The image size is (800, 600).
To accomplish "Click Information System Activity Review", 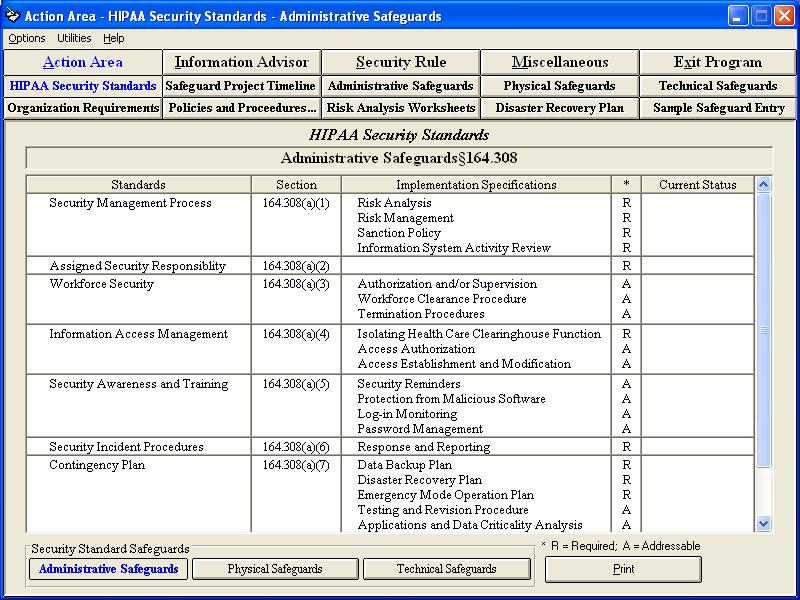I will 454,248.
